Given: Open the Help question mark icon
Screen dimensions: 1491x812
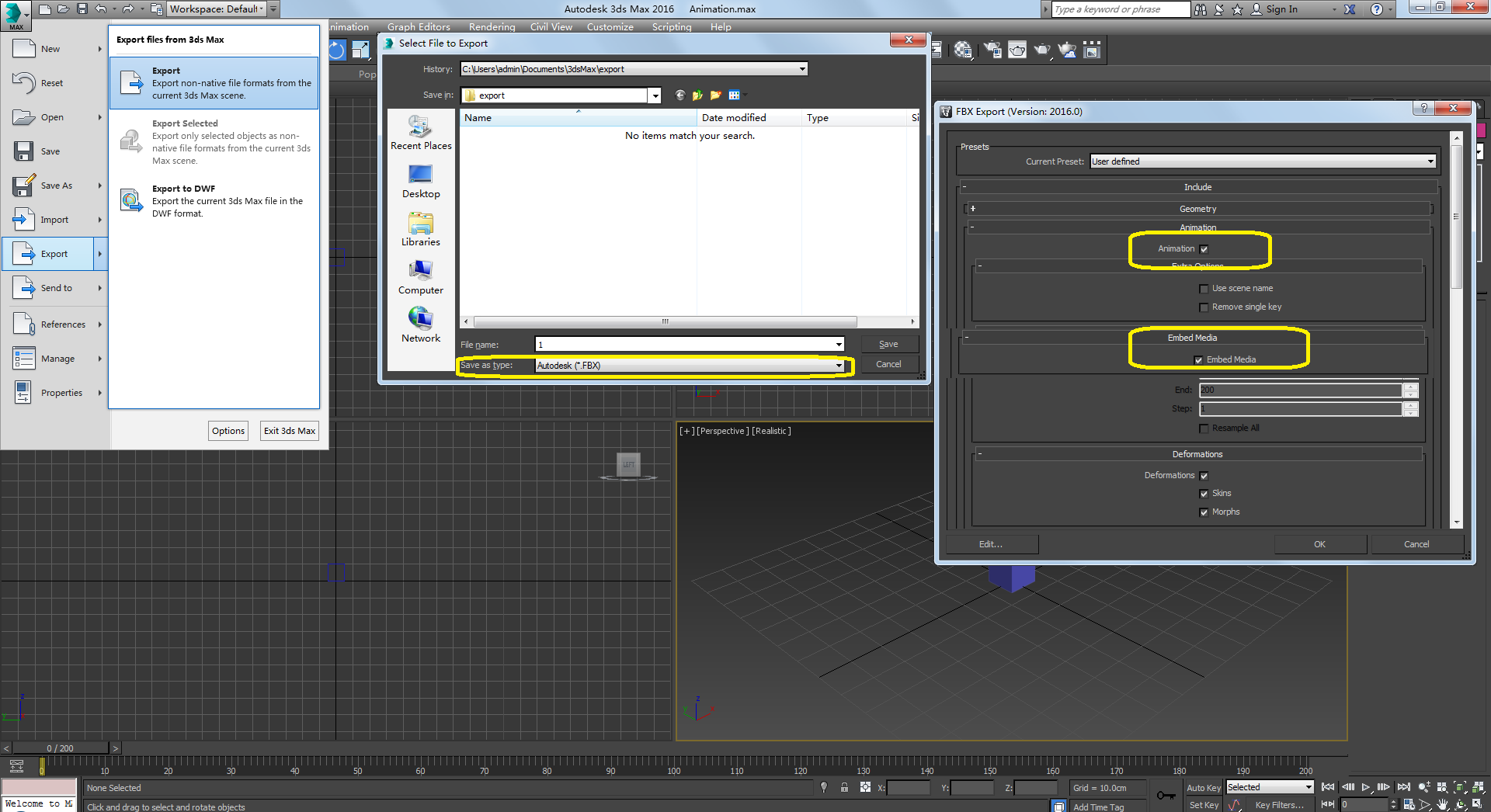Looking at the screenshot, I should pos(1377,9).
